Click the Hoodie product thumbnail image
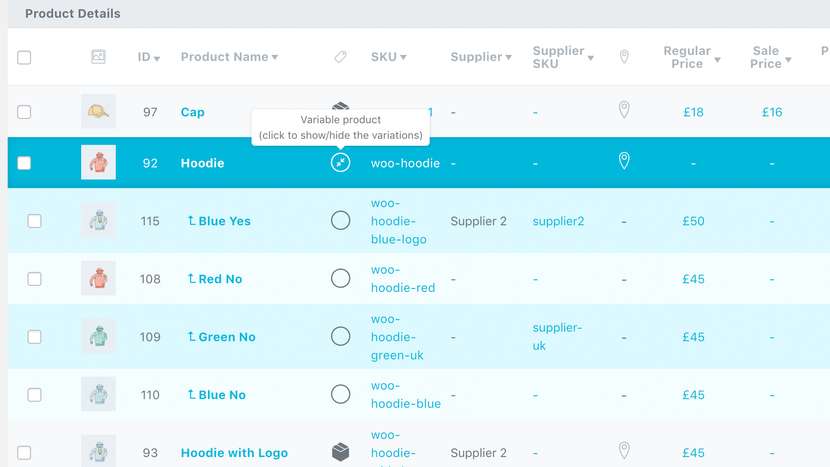Screen dimensions: 830x467 tap(98, 162)
